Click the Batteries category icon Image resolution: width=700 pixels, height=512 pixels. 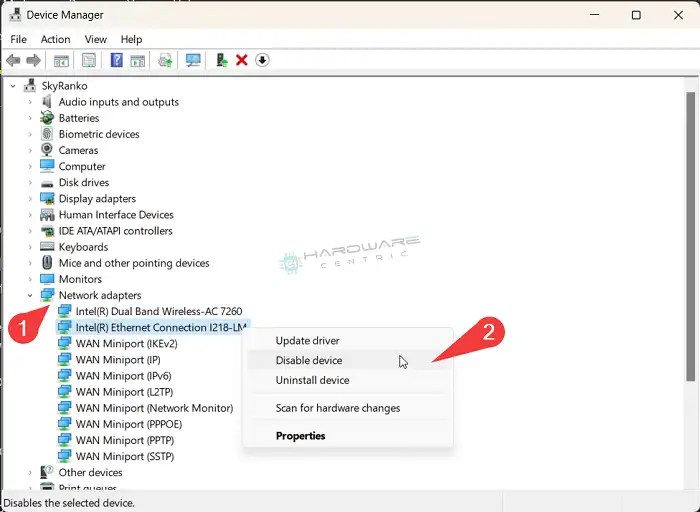pyautogui.click(x=47, y=118)
